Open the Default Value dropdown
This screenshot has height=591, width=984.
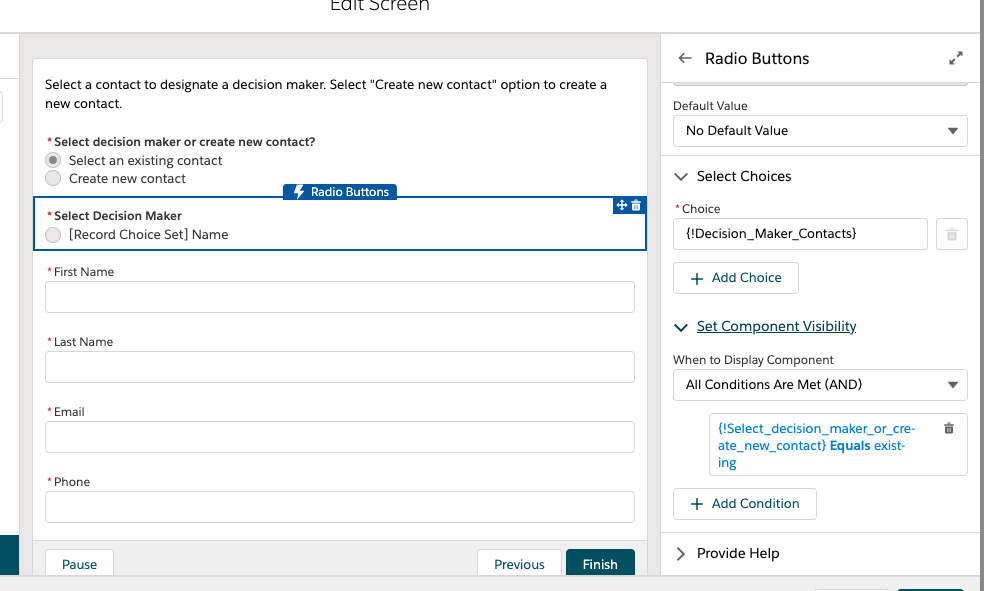pyautogui.click(x=820, y=130)
